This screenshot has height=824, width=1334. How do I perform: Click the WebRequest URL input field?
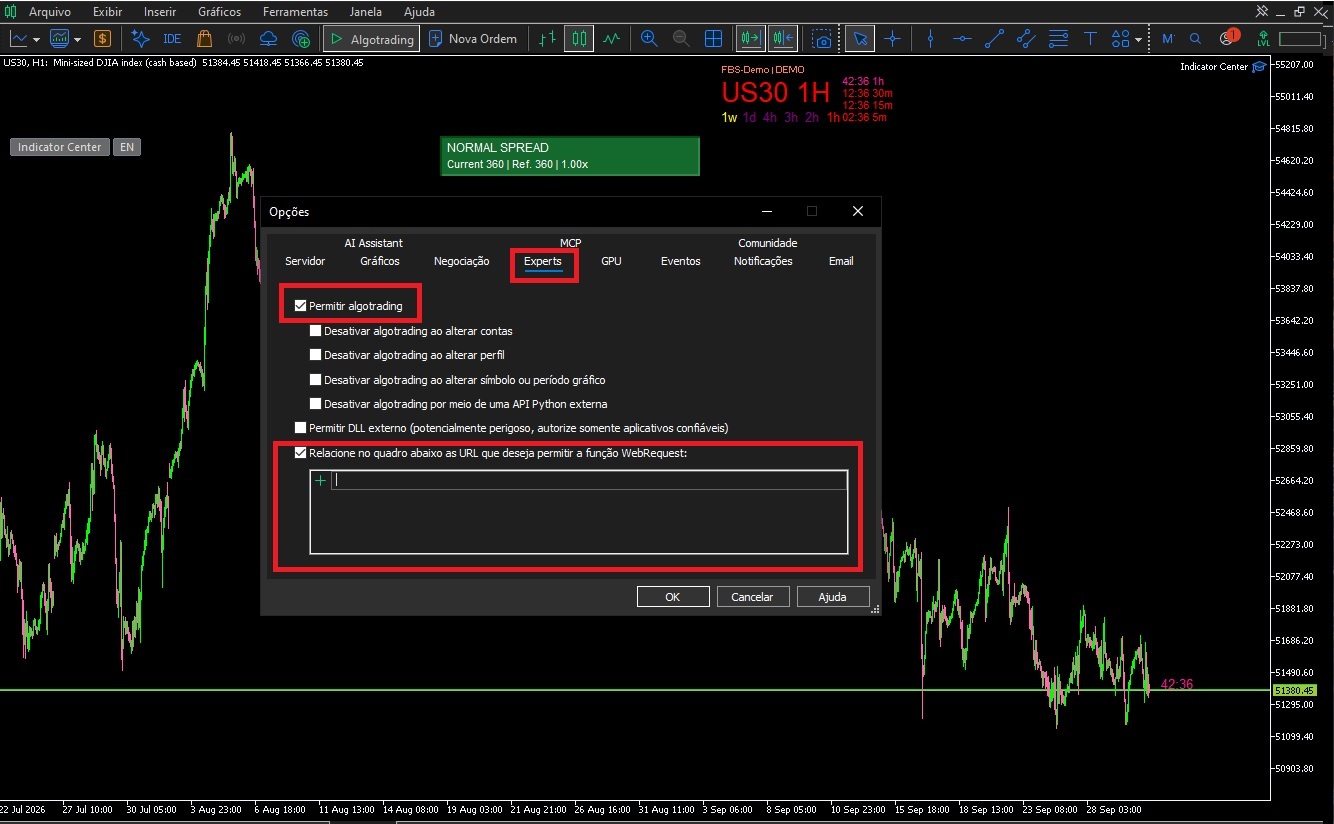pyautogui.click(x=589, y=481)
